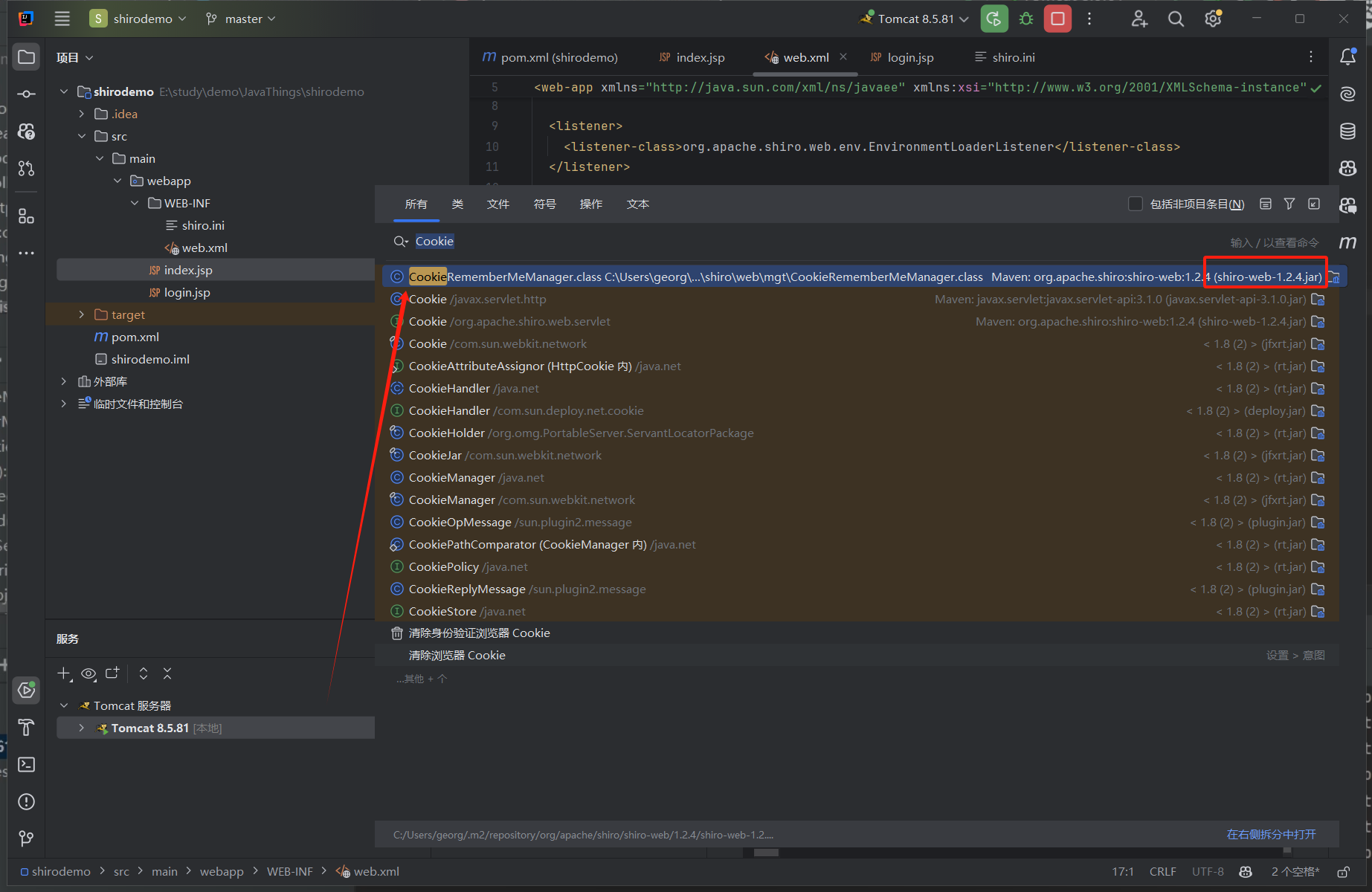
Task: Open Search Everywhere magnifier in title bar
Action: (x=1176, y=19)
